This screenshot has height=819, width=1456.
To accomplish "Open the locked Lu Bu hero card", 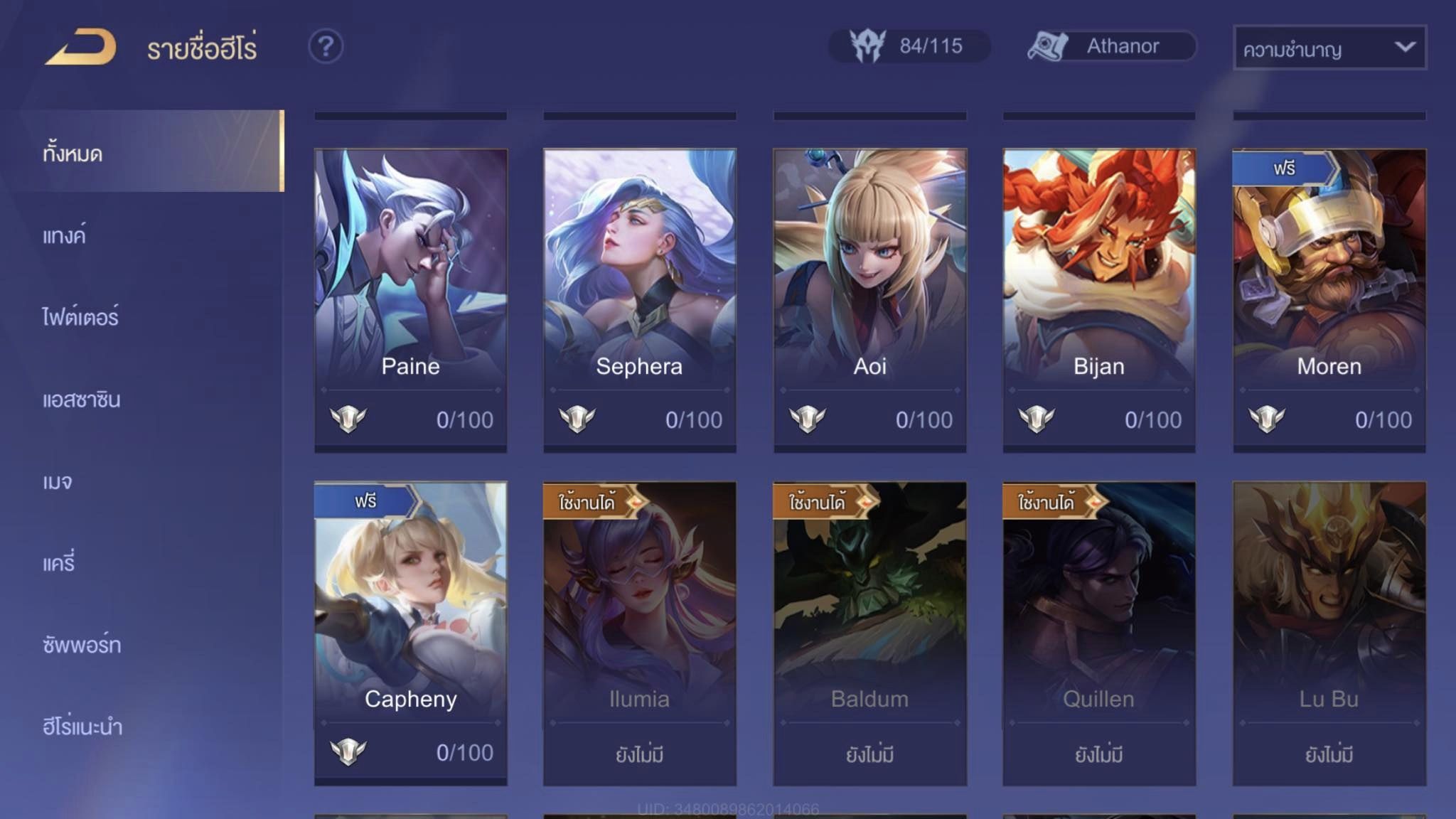I will point(1329,633).
